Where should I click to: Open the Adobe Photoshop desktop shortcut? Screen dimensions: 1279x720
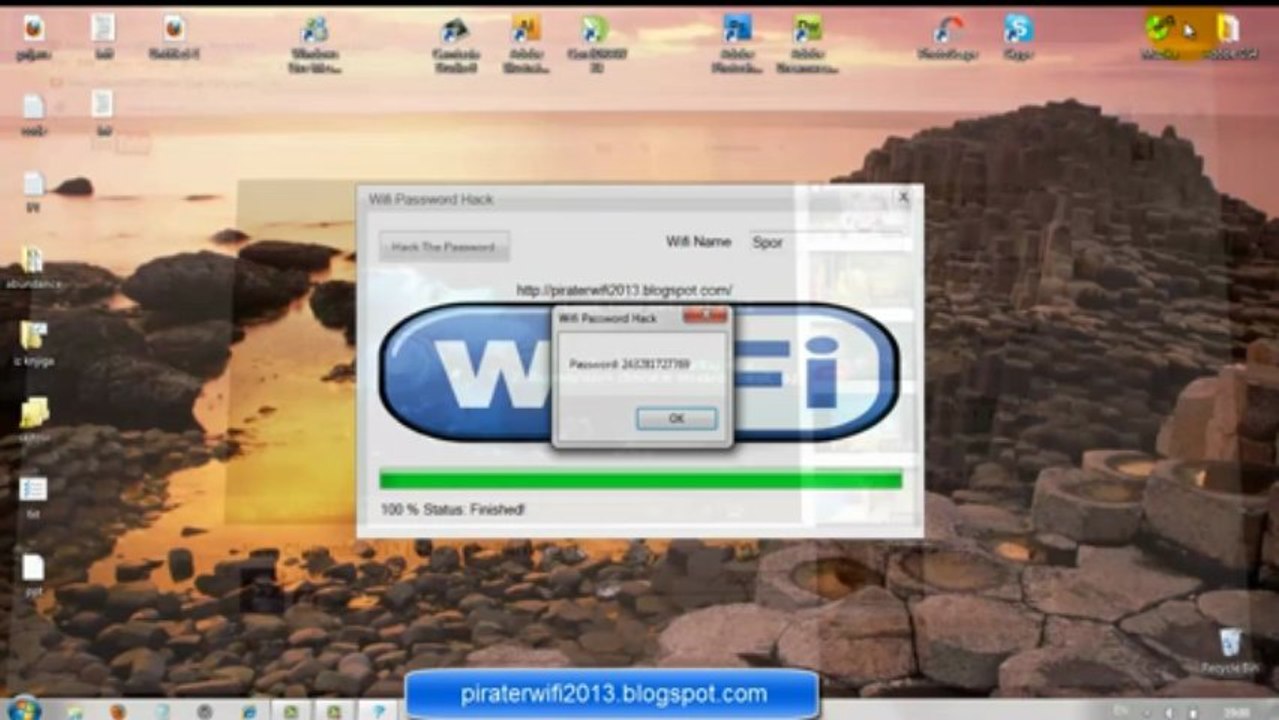click(738, 42)
